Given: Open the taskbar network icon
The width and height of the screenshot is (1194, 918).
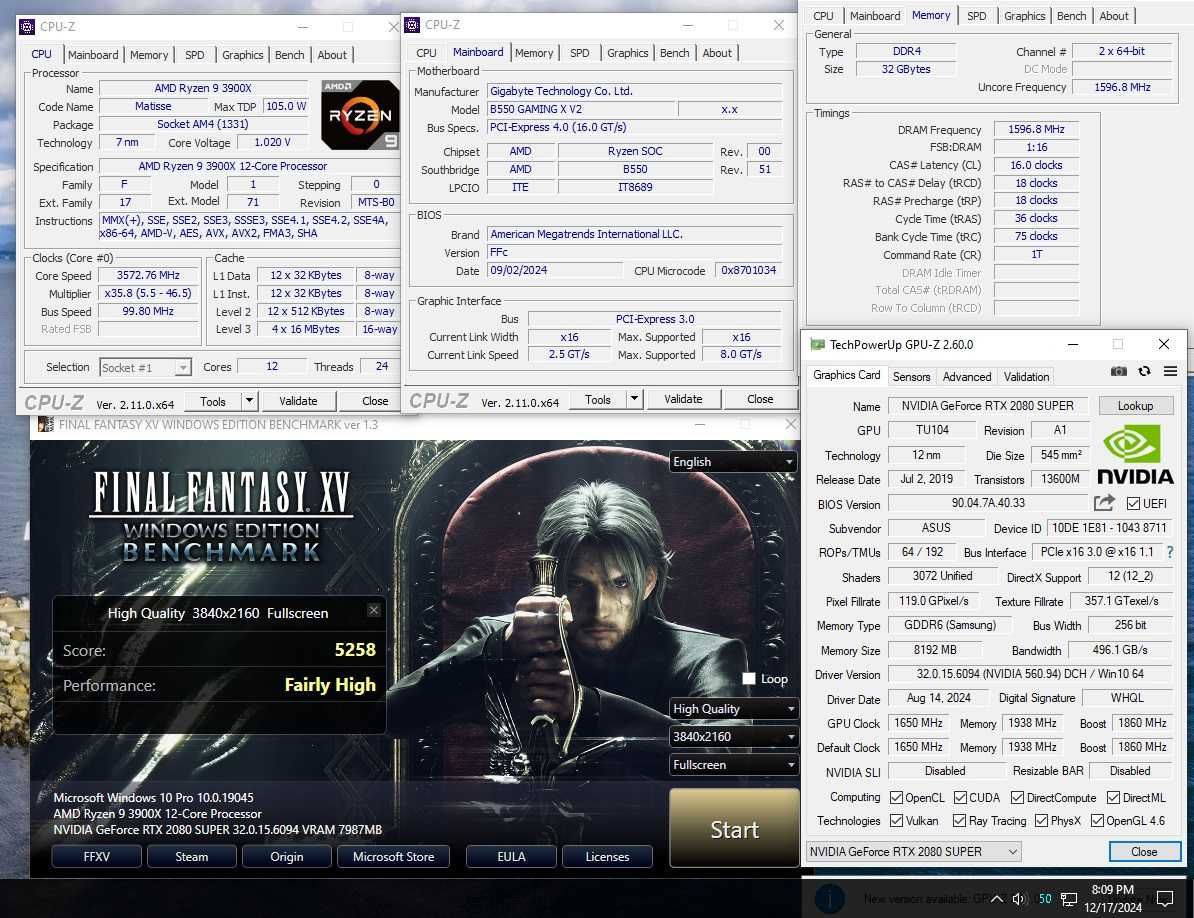Looking at the screenshot, I should (1069, 899).
